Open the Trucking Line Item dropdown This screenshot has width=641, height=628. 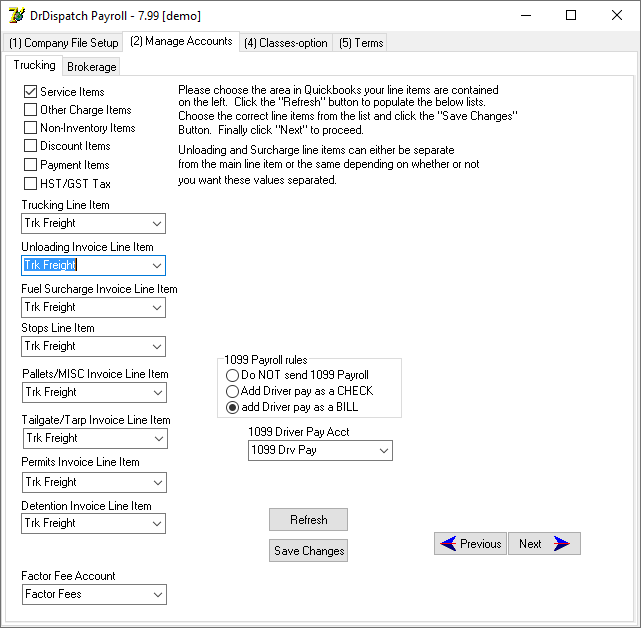tap(157, 224)
